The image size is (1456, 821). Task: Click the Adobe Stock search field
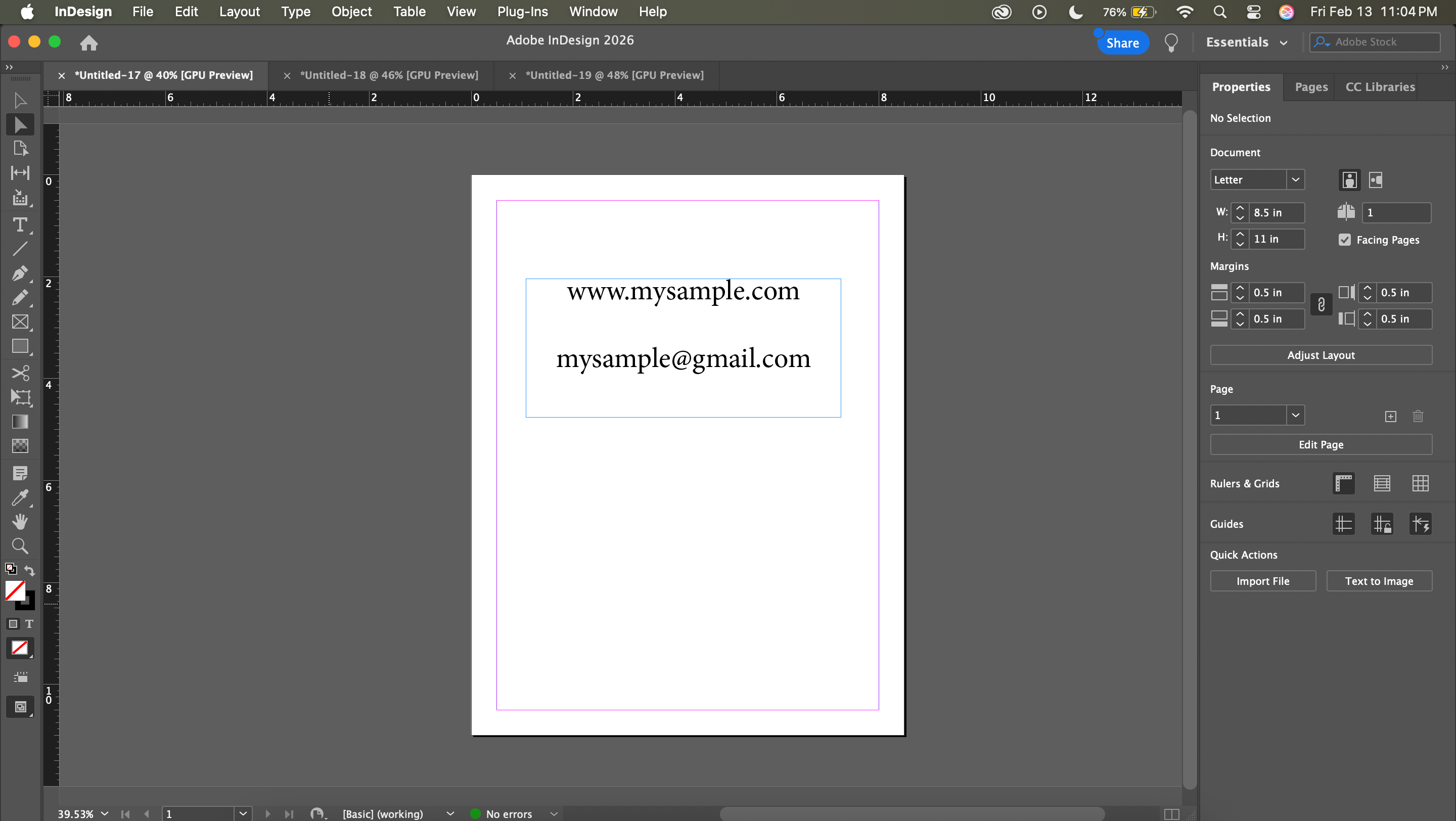tap(1382, 42)
